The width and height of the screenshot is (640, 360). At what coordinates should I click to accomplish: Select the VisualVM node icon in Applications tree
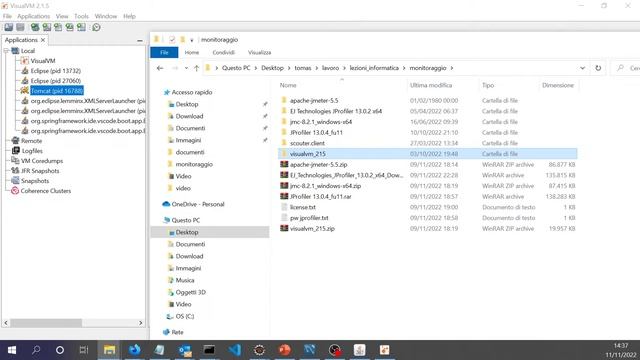click(x=24, y=61)
